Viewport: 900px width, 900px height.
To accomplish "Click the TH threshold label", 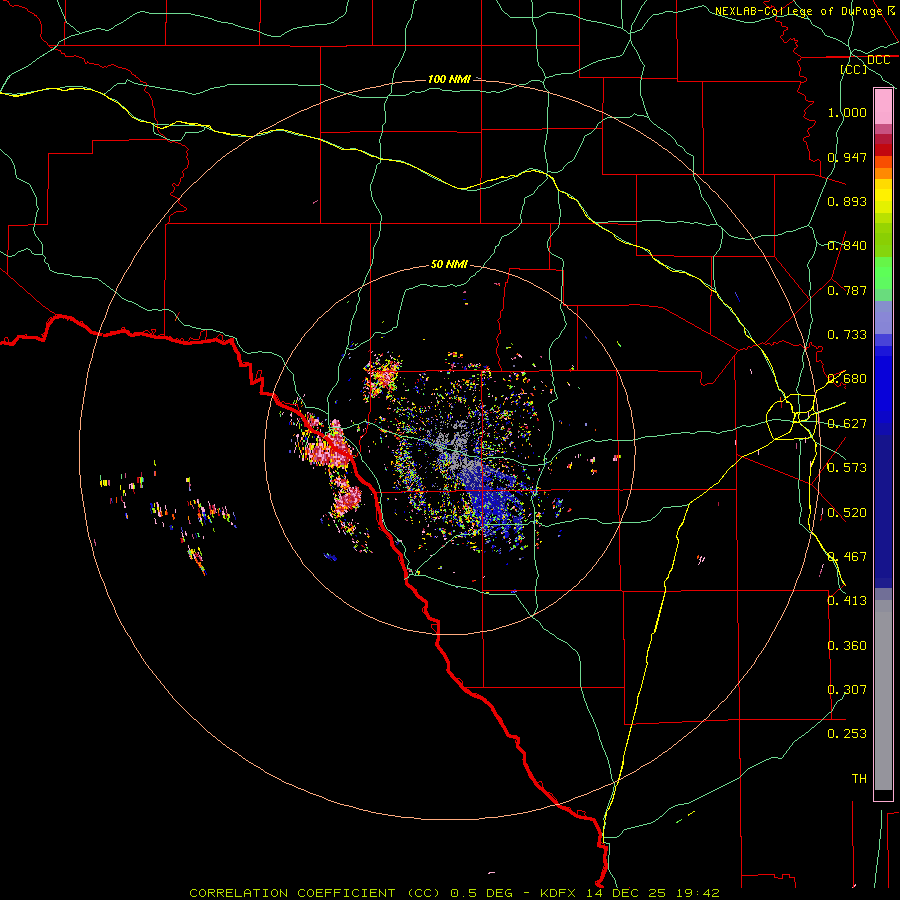I will point(859,779).
